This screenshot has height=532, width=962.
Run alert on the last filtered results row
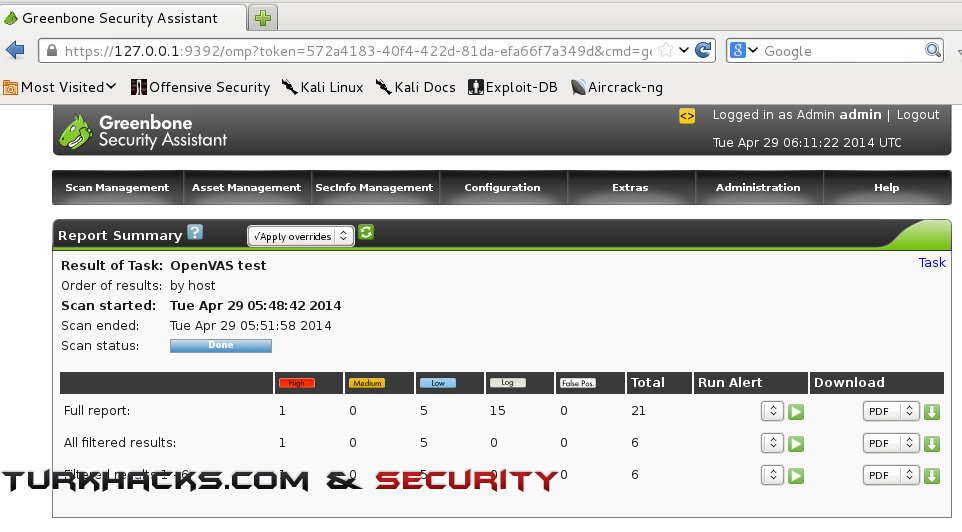pyautogui.click(x=796, y=476)
